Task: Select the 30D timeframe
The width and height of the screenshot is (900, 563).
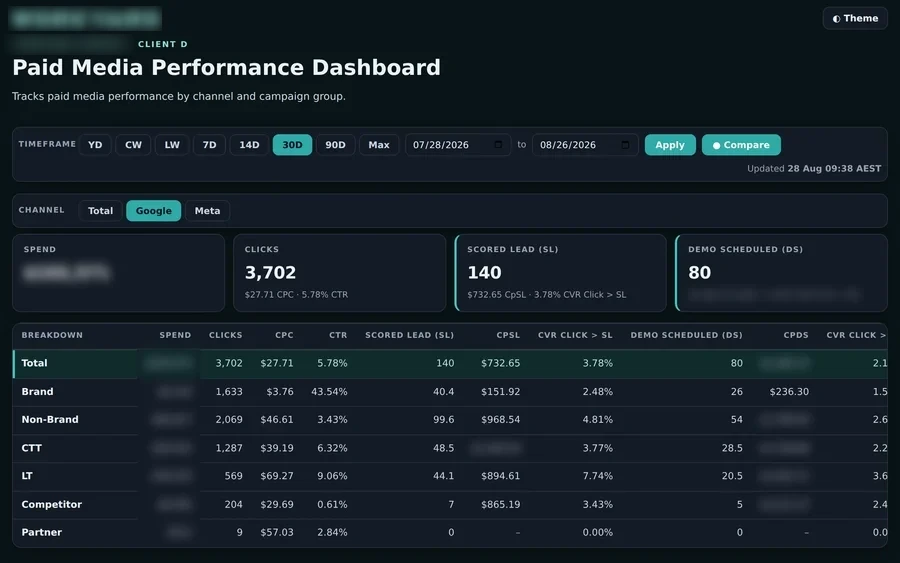Action: pos(292,145)
